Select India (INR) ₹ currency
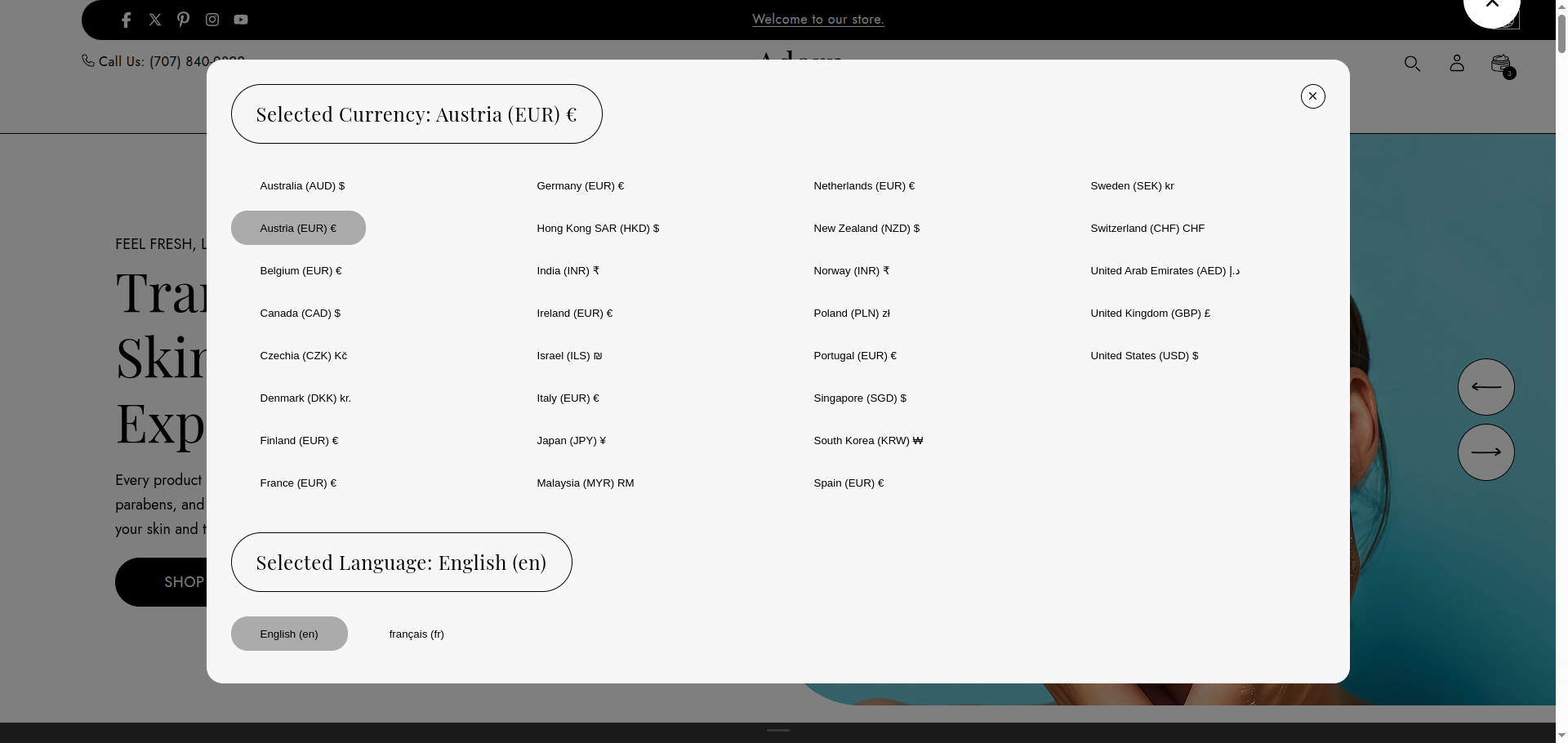 568,271
